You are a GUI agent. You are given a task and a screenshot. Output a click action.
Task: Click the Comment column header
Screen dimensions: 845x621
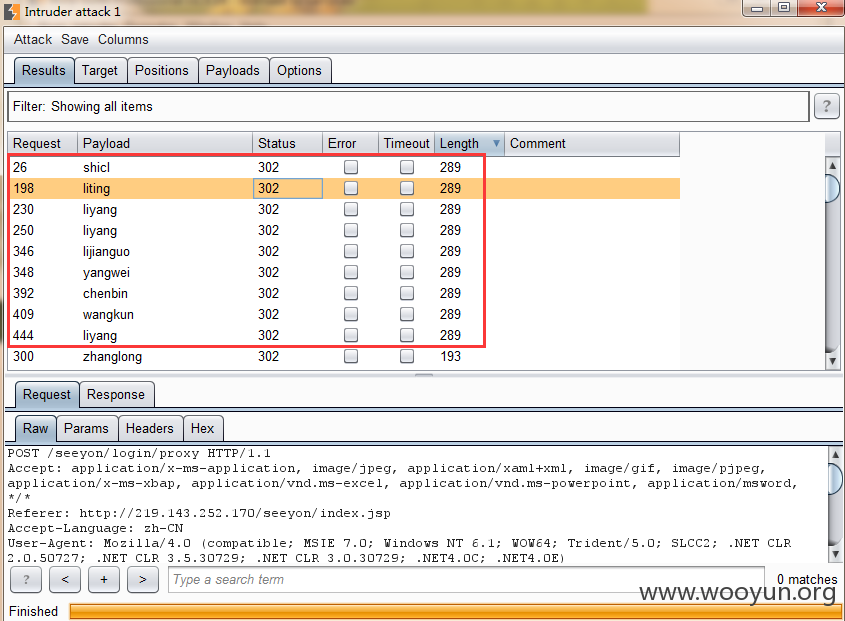[592, 143]
